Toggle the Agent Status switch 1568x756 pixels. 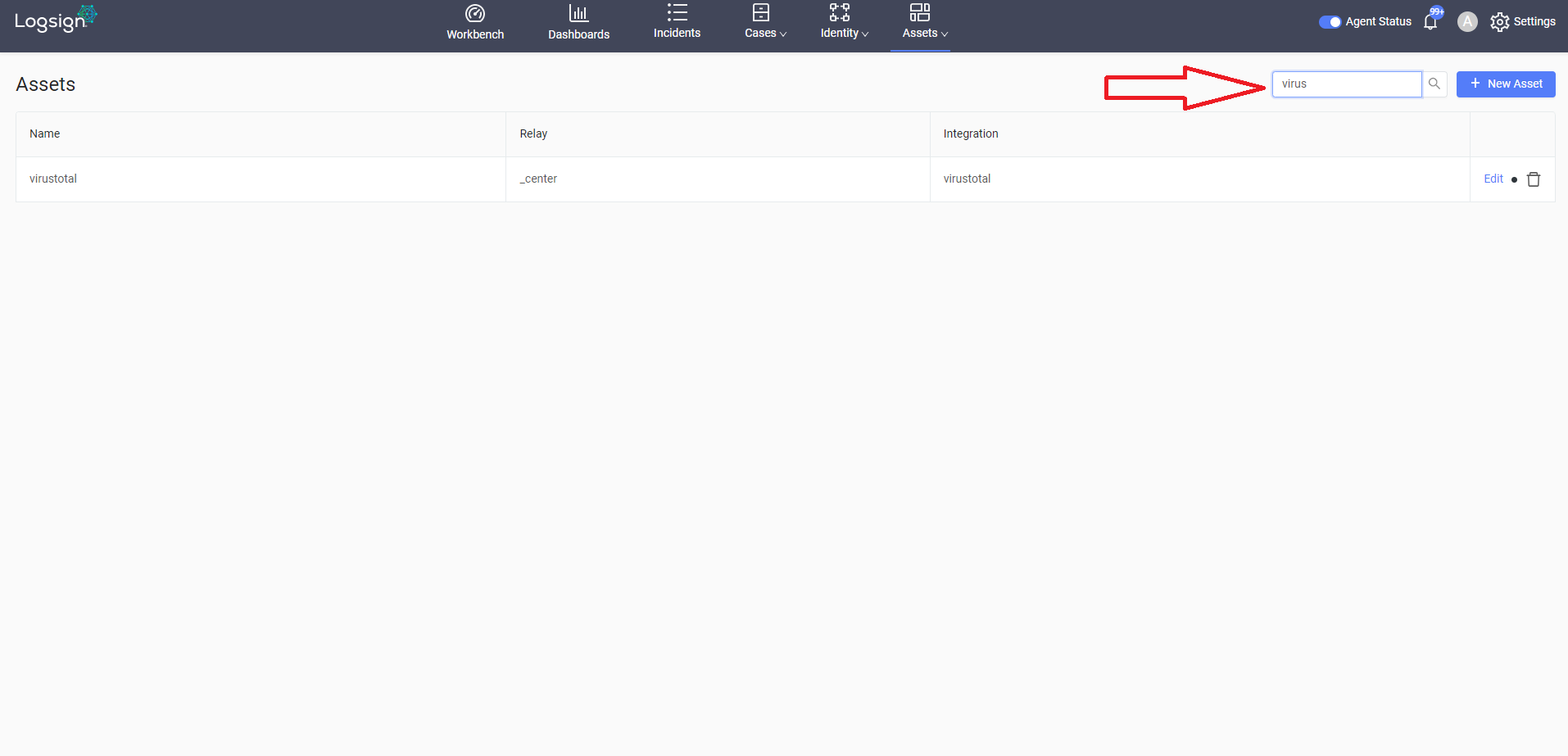pos(1330,22)
